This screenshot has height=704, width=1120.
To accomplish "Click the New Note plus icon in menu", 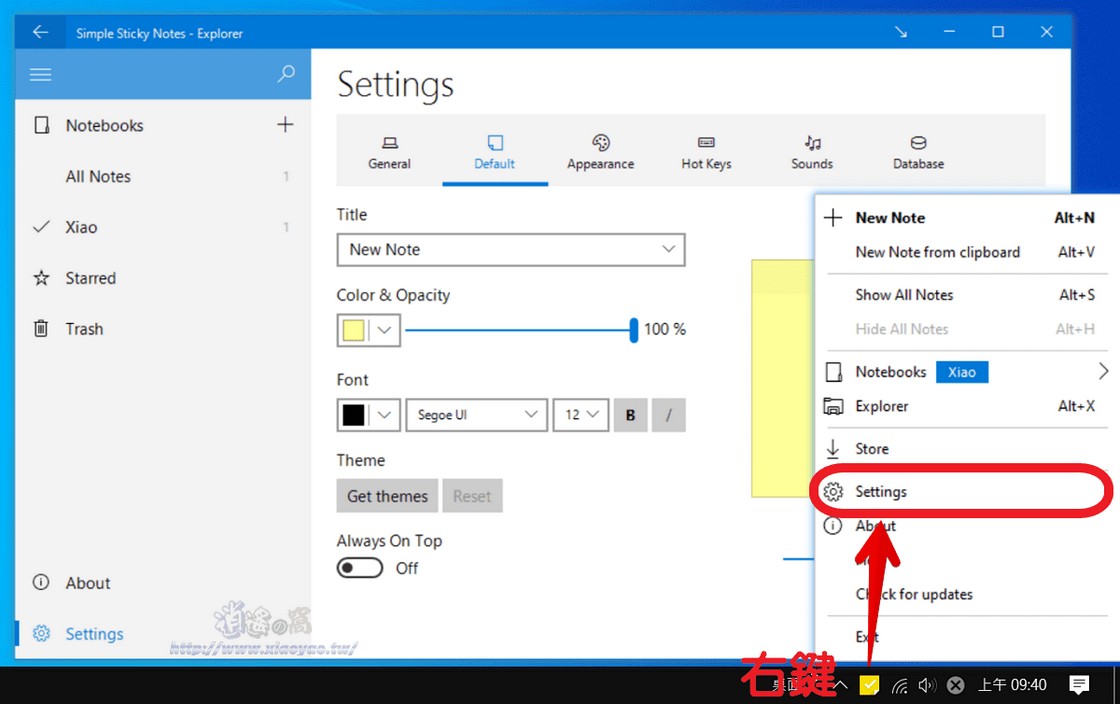I will click(833, 218).
